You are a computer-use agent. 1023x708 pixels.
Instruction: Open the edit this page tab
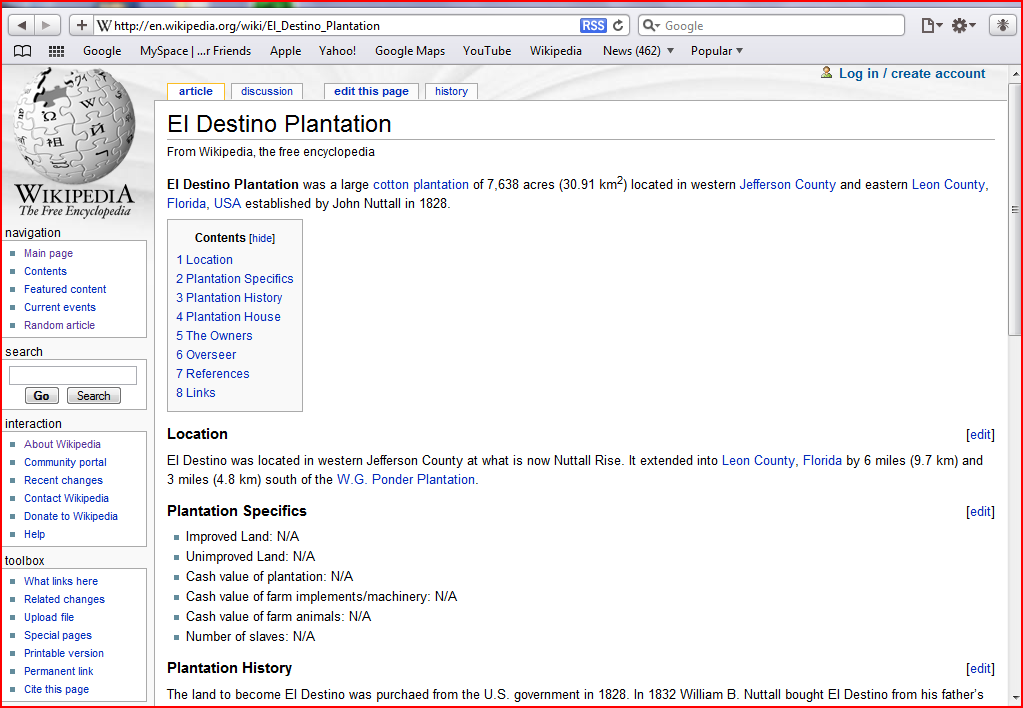click(371, 91)
